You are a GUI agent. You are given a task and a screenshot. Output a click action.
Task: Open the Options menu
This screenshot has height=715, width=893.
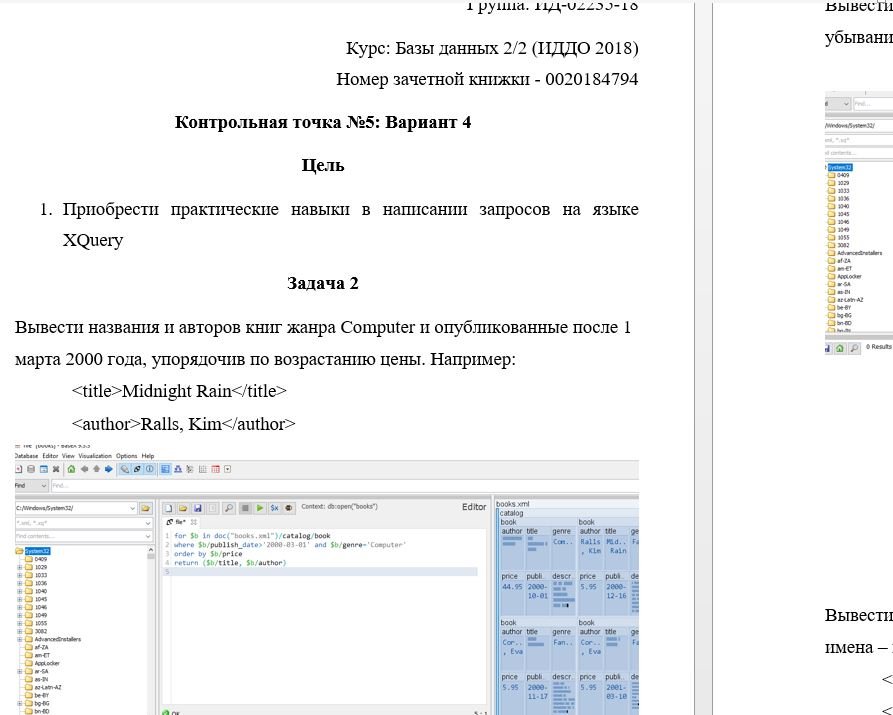tap(126, 456)
